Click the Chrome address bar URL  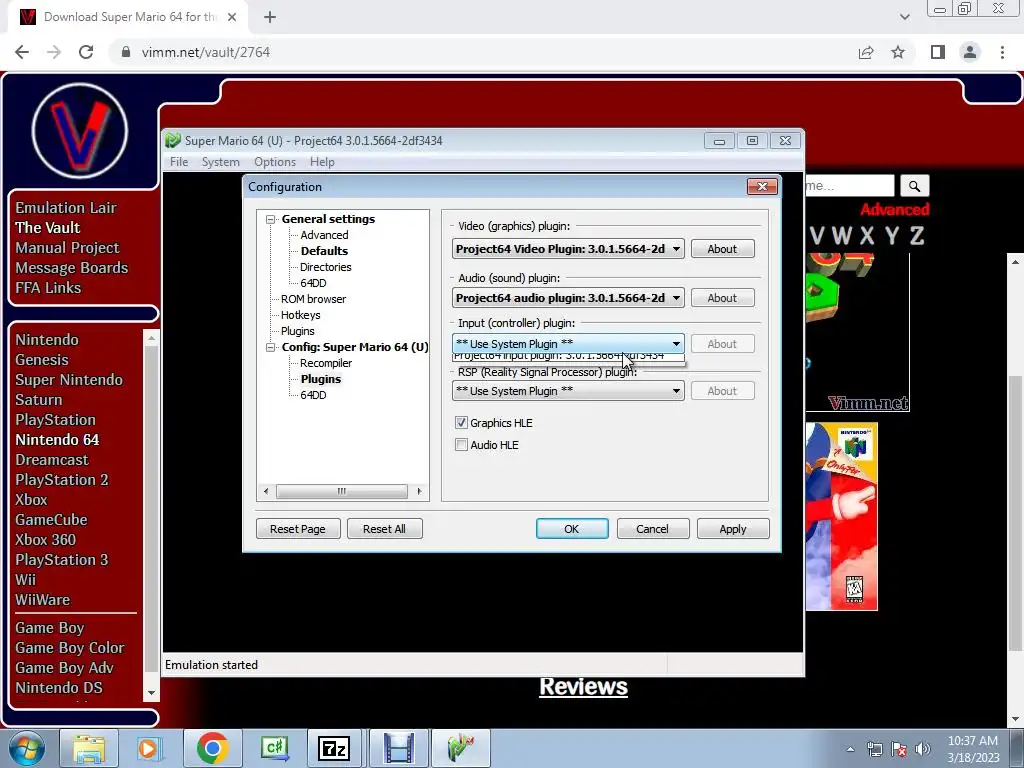pyautogui.click(x=206, y=52)
